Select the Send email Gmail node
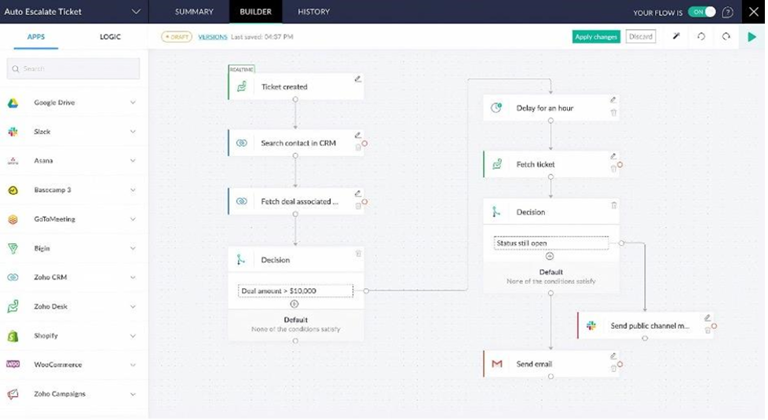The image size is (768, 420). [551, 364]
